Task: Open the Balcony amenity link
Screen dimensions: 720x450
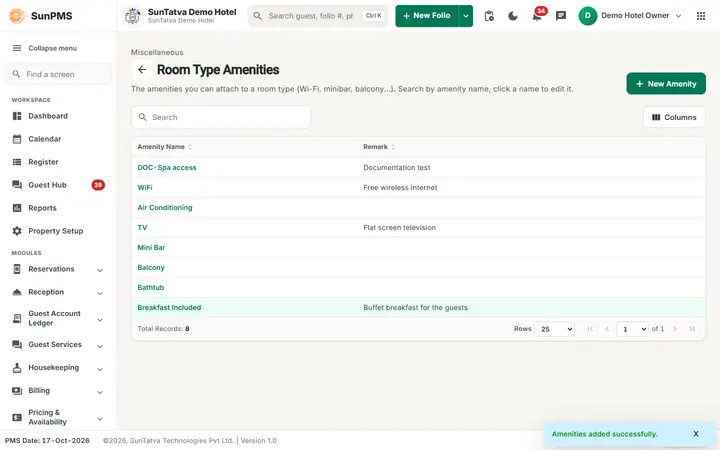Action: pyautogui.click(x=151, y=267)
